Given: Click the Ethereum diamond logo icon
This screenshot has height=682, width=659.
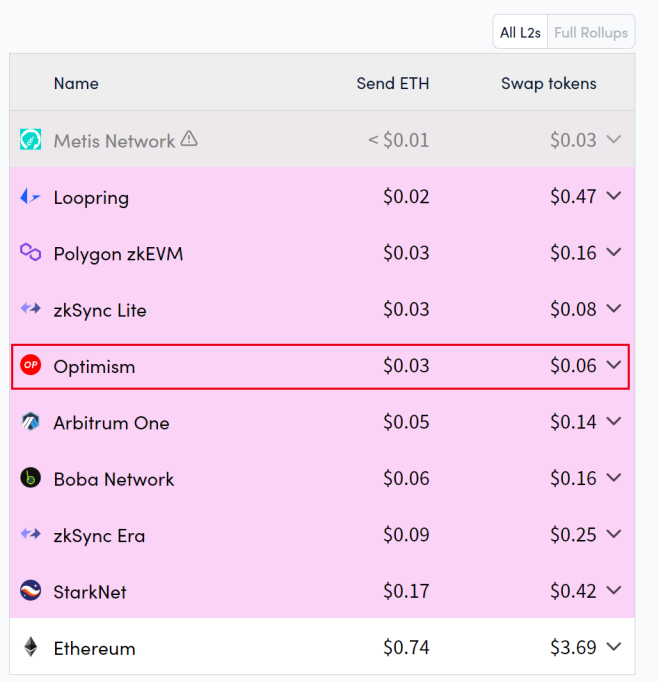Looking at the screenshot, I should pos(30,648).
